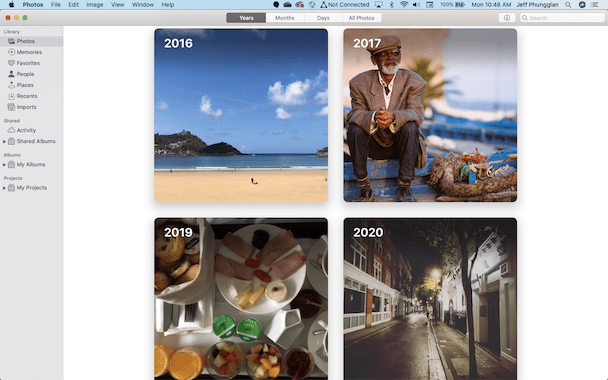Select Favorites heart icon in sidebar
Viewport: 608px width, 380px height.
click(x=11, y=63)
